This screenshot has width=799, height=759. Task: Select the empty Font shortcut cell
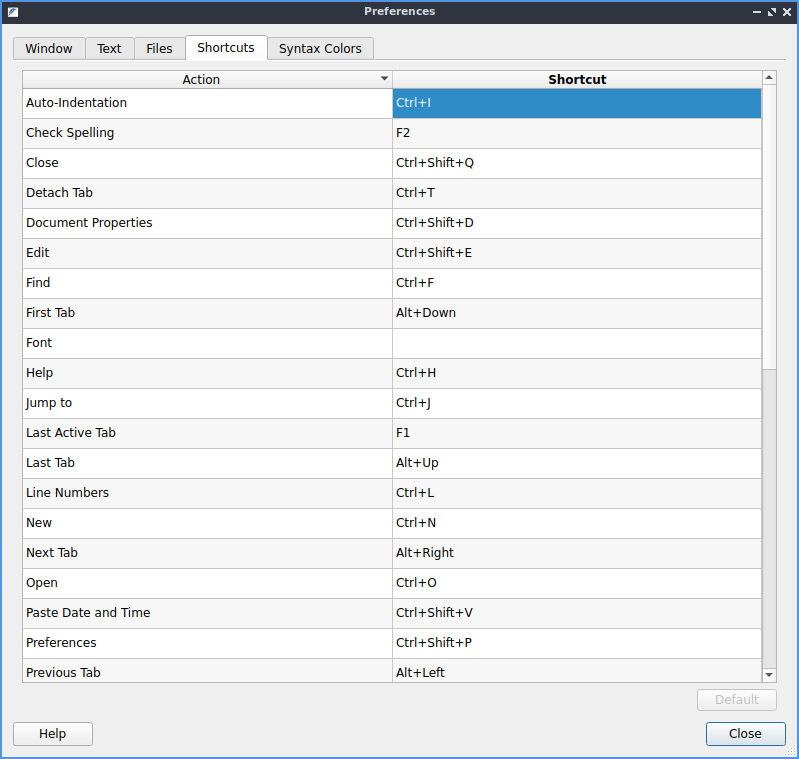tap(577, 343)
